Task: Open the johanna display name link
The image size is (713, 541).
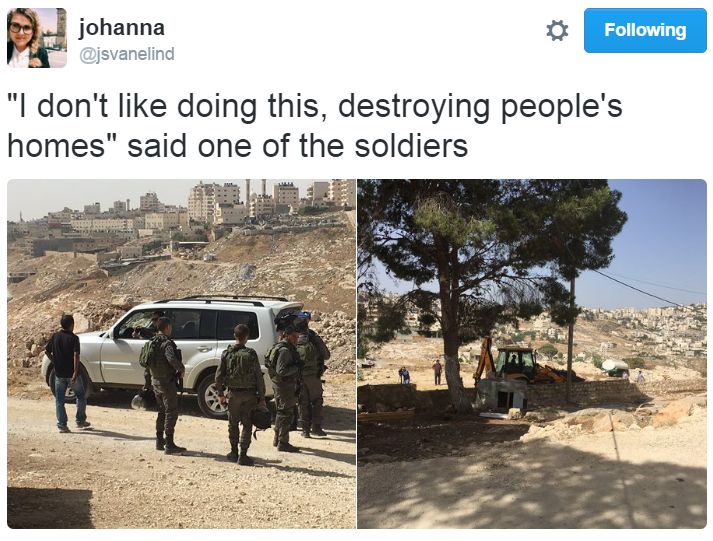Action: (121, 27)
